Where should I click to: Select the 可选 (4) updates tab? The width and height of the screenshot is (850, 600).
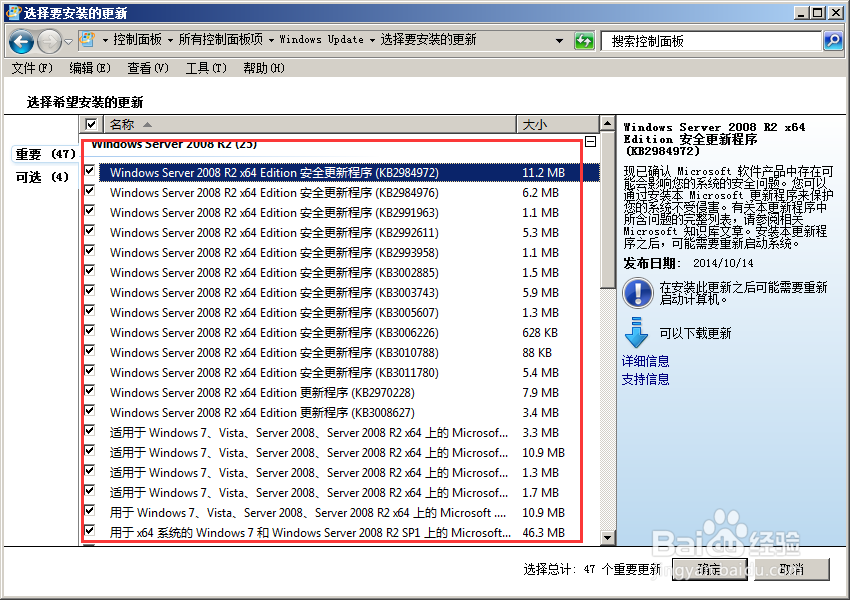(x=42, y=177)
